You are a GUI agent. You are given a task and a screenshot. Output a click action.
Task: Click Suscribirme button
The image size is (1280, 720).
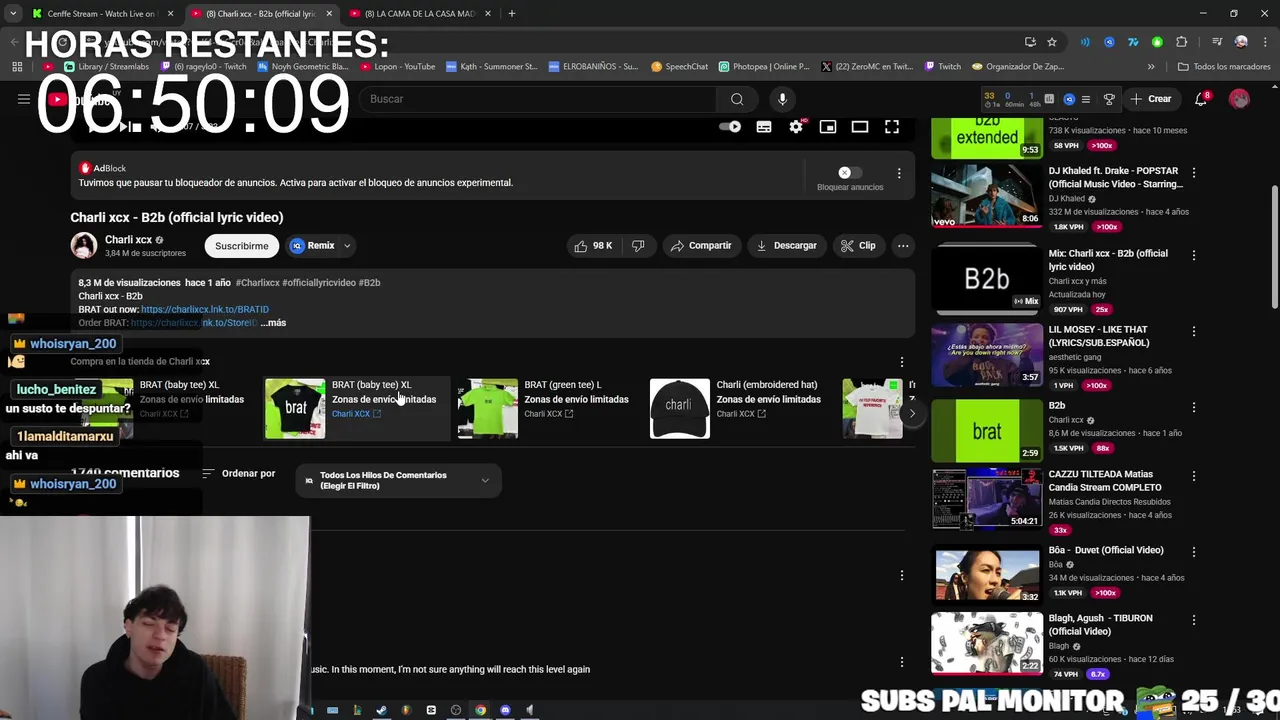(x=242, y=246)
